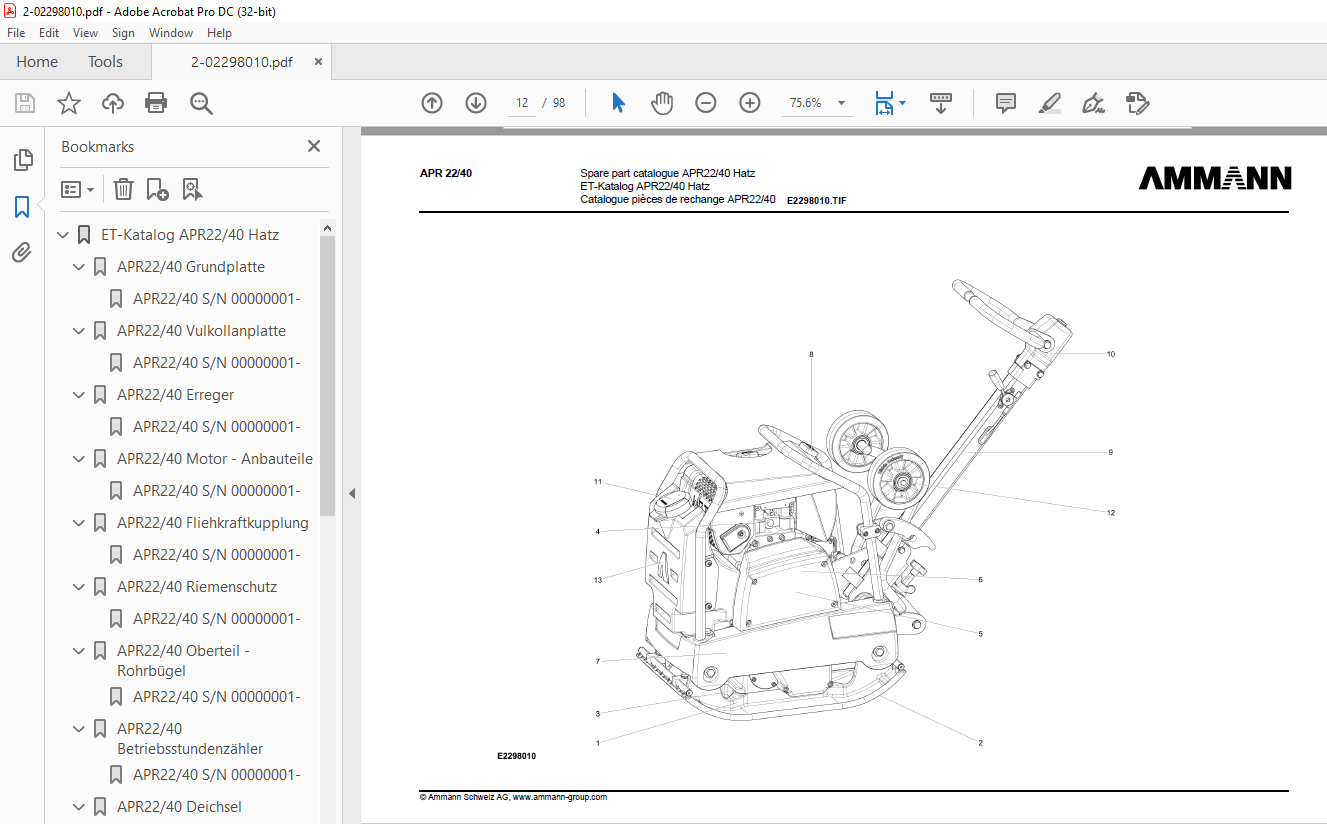Image resolution: width=1327 pixels, height=824 pixels.
Task: Collapse APR22/40 Motor - Anbauteile bookmark
Action: pyautogui.click(x=79, y=460)
